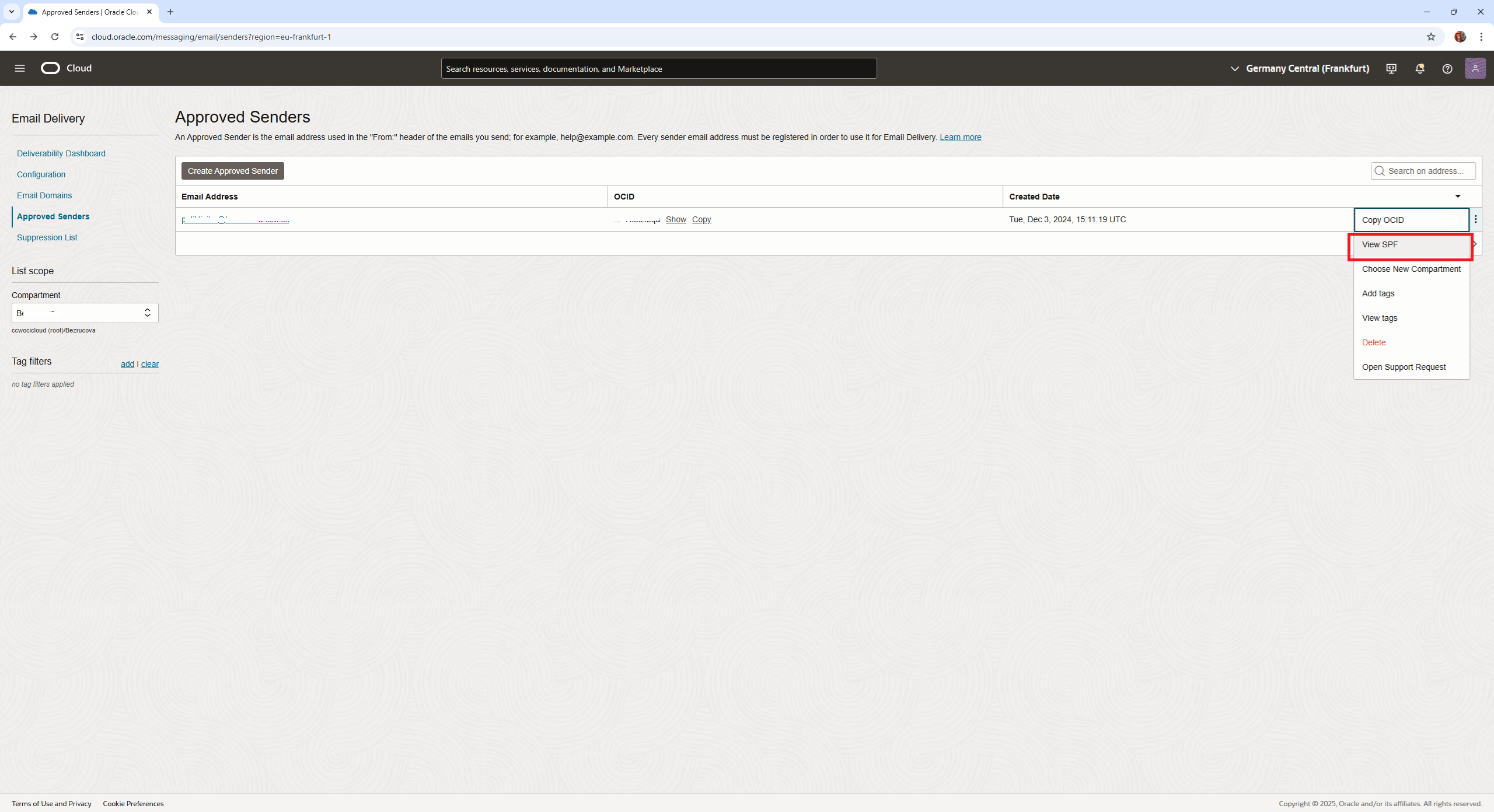Click the browser forward arrow
This screenshot has height=812, width=1494.
coord(34,37)
